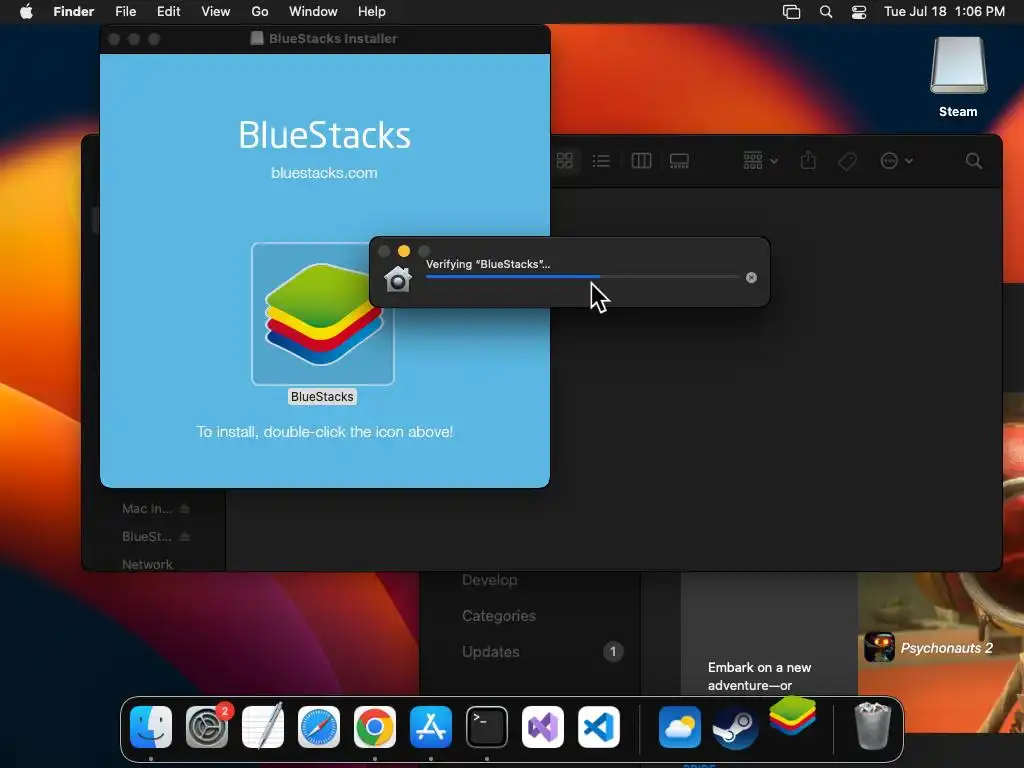Click the Stage Manager menu bar icon
Viewport: 1024px width, 768px height.
click(x=792, y=12)
